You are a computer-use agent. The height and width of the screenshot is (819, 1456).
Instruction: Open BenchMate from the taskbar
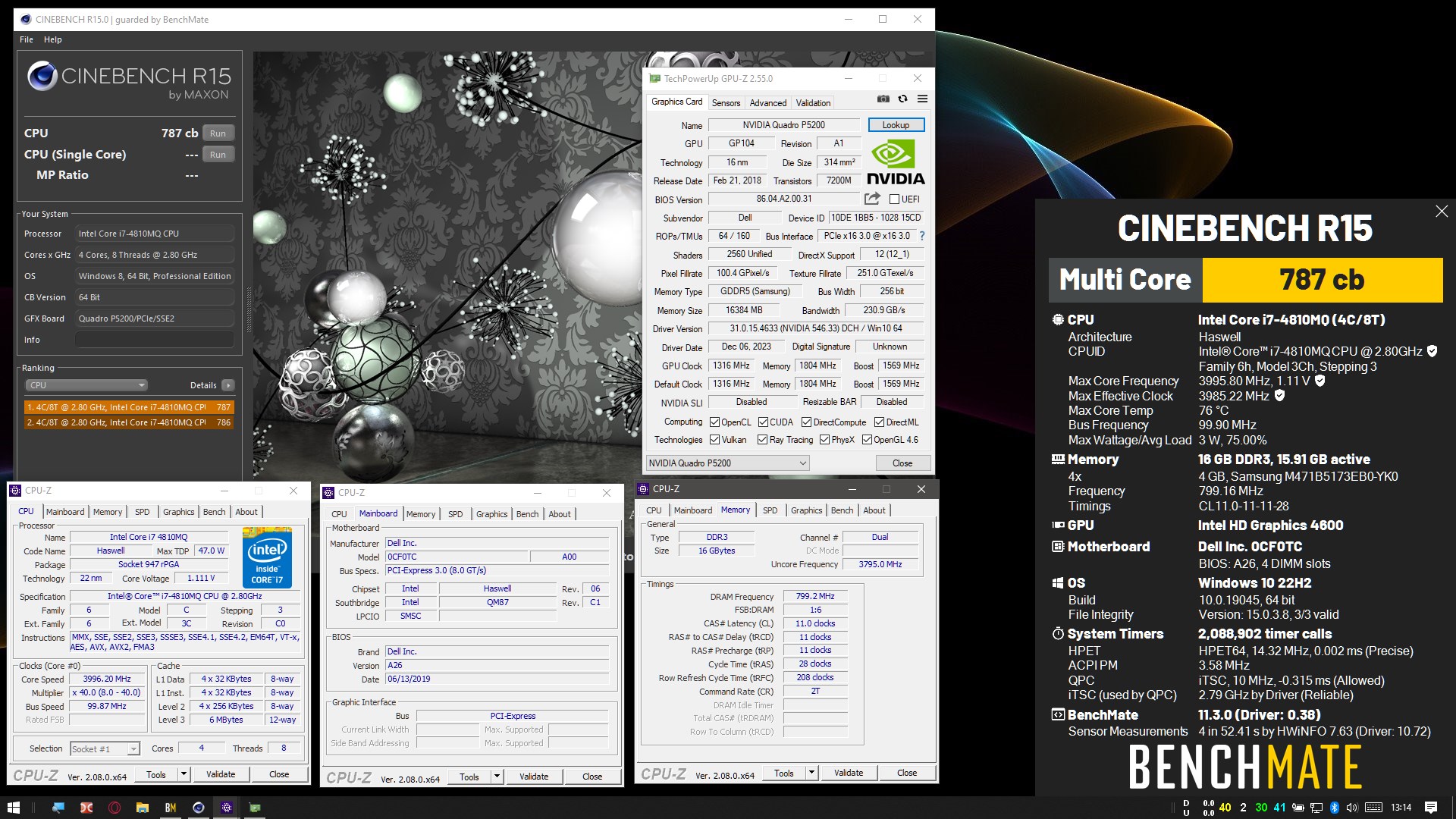[x=171, y=808]
